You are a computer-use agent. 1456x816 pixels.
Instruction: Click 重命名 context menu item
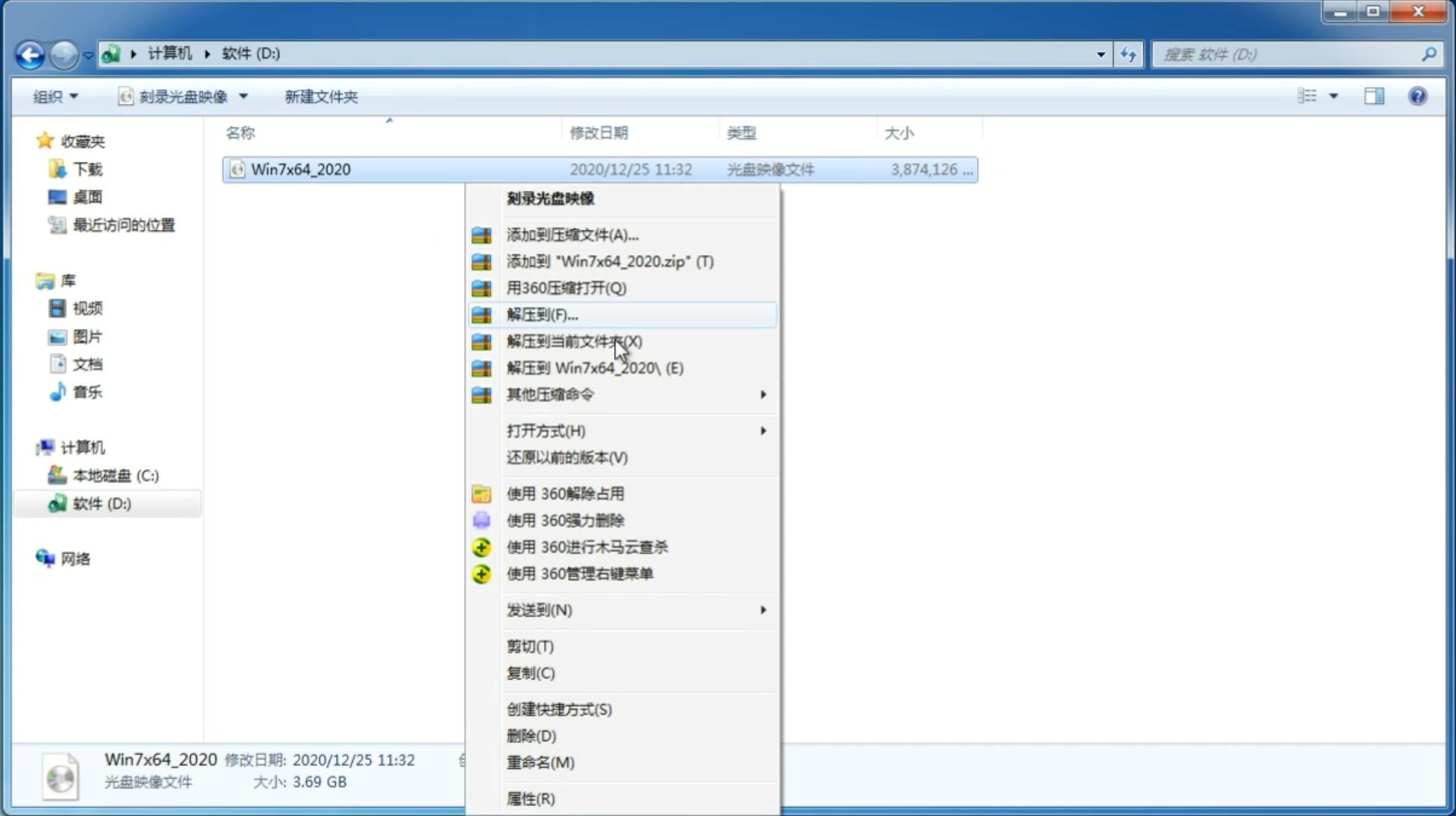(x=541, y=762)
